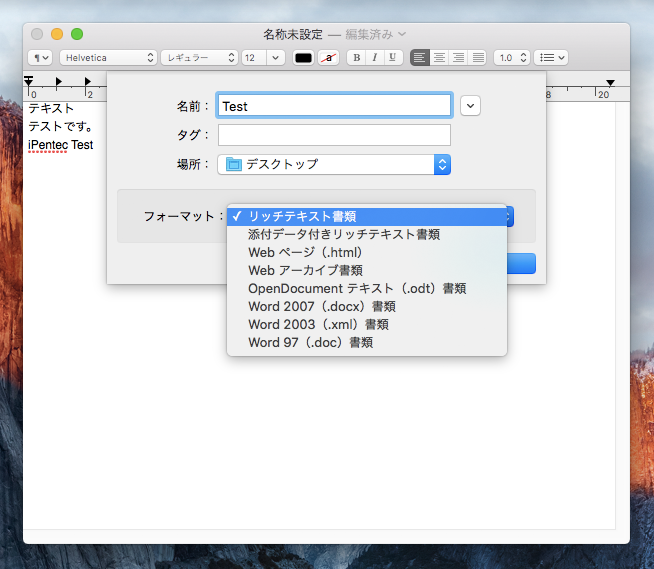Toggle underline formatting
The width and height of the screenshot is (654, 569).
(392, 58)
